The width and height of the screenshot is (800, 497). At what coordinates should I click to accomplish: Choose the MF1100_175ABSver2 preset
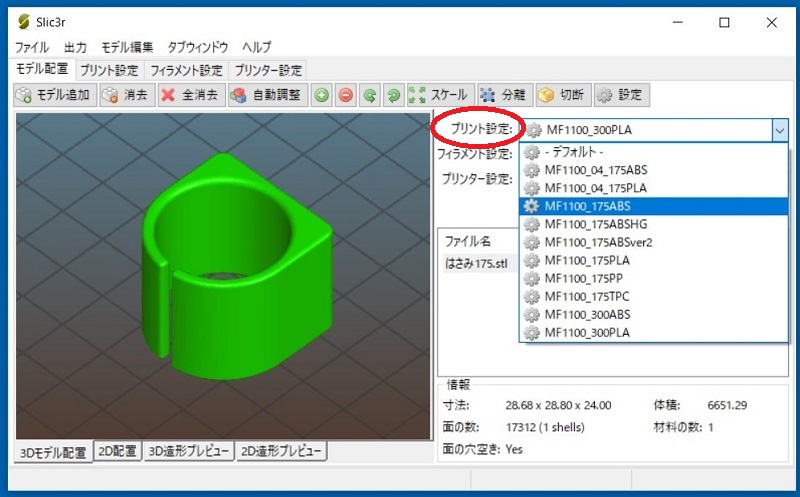click(654, 242)
